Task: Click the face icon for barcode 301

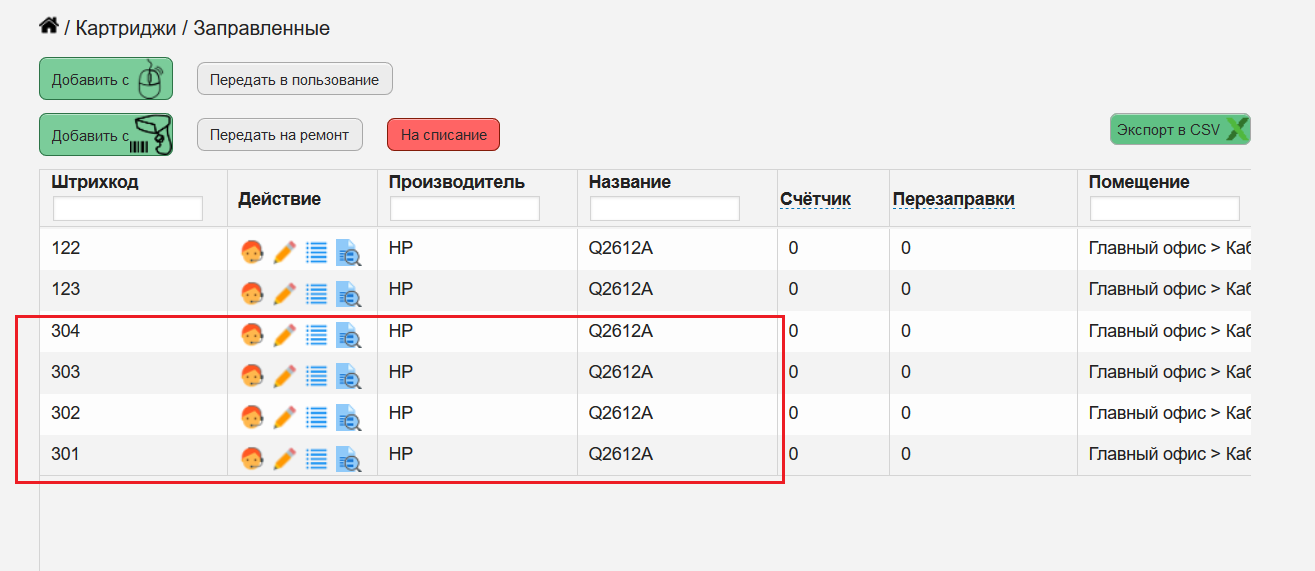Action: [252, 459]
